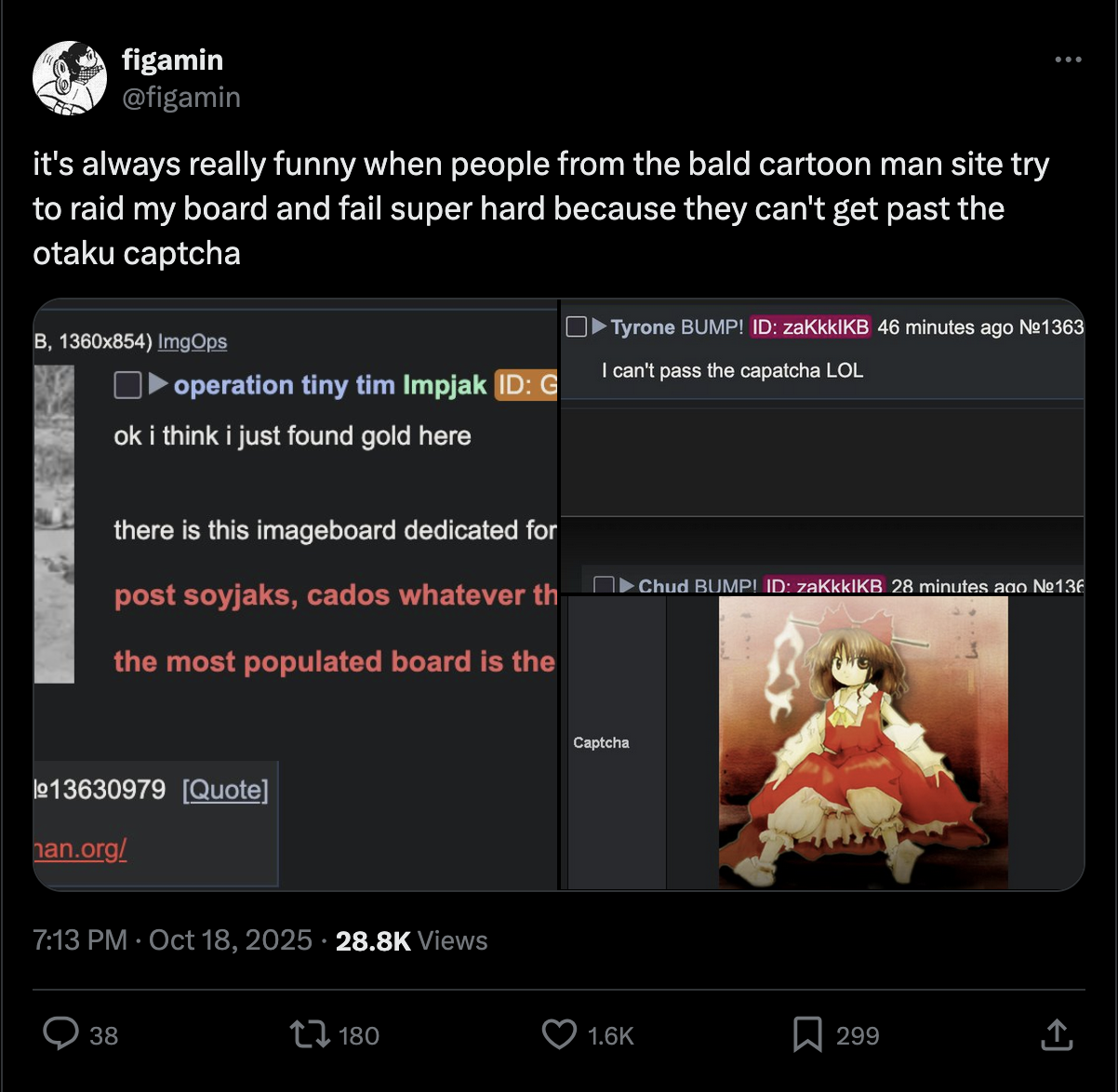Like the post with the heart icon
This screenshot has width=1118, height=1092.
(x=559, y=1034)
